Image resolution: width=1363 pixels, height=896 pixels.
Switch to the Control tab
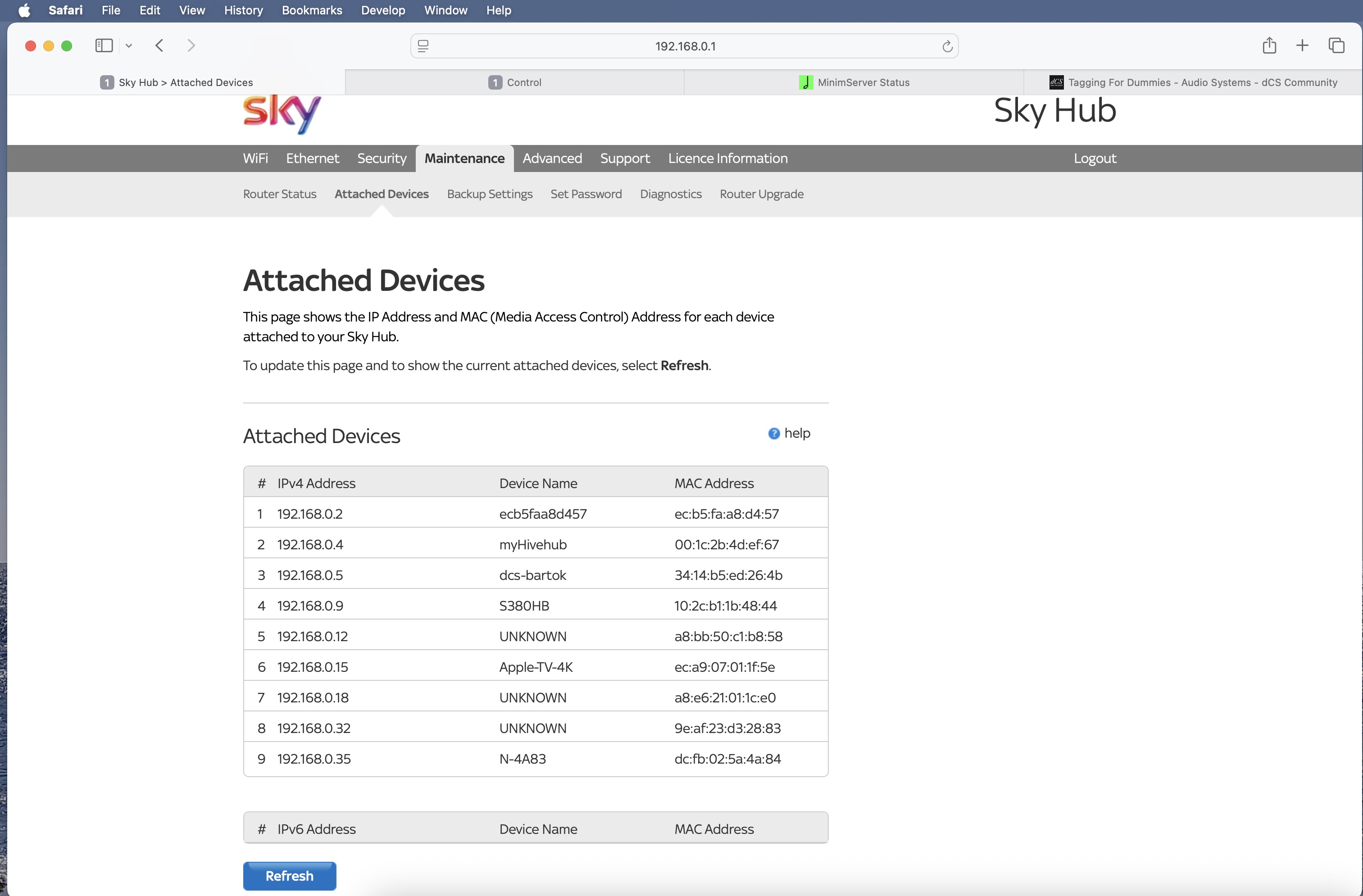(514, 82)
